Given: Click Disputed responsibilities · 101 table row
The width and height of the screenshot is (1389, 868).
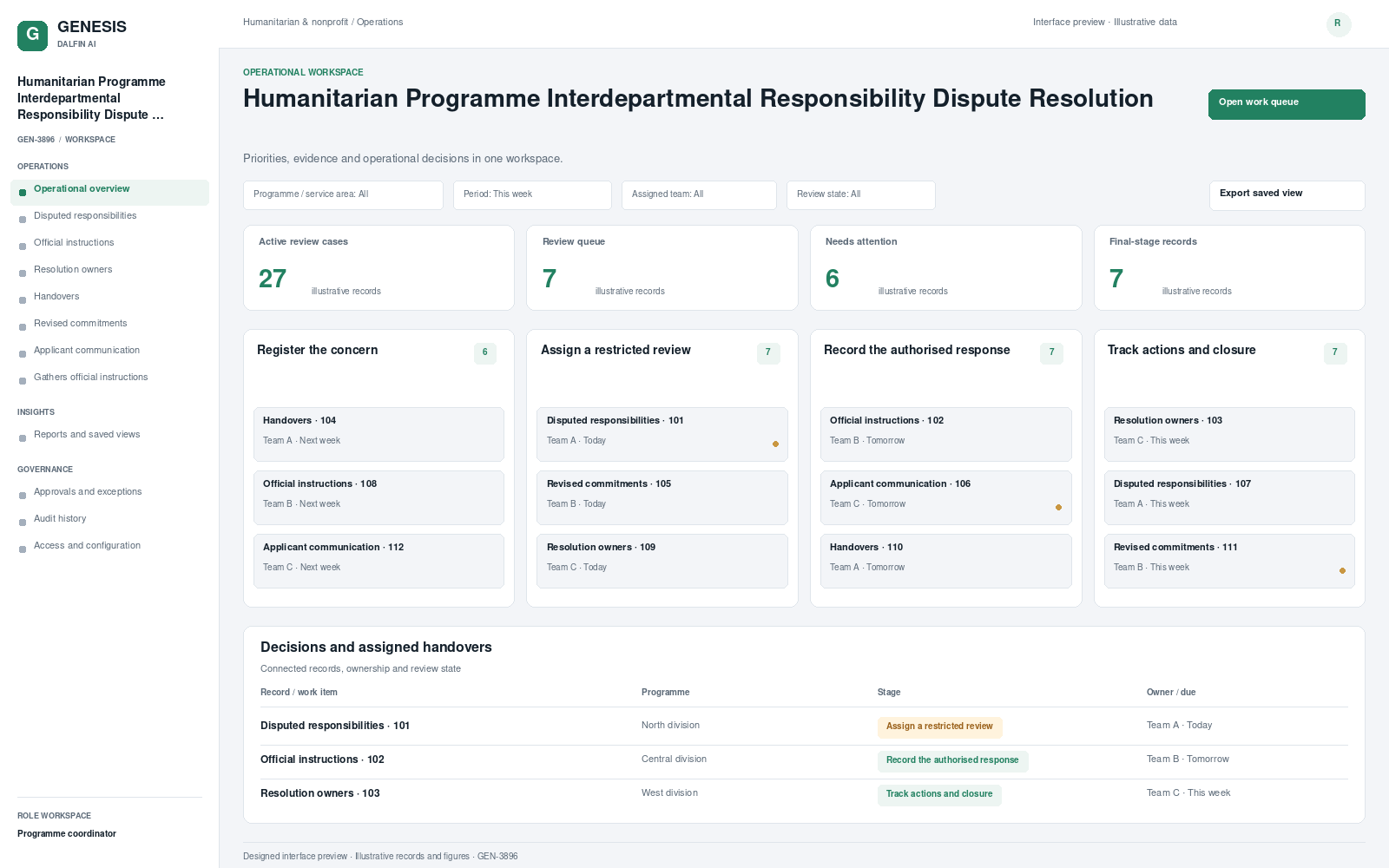Looking at the screenshot, I should pyautogui.click(x=804, y=727).
